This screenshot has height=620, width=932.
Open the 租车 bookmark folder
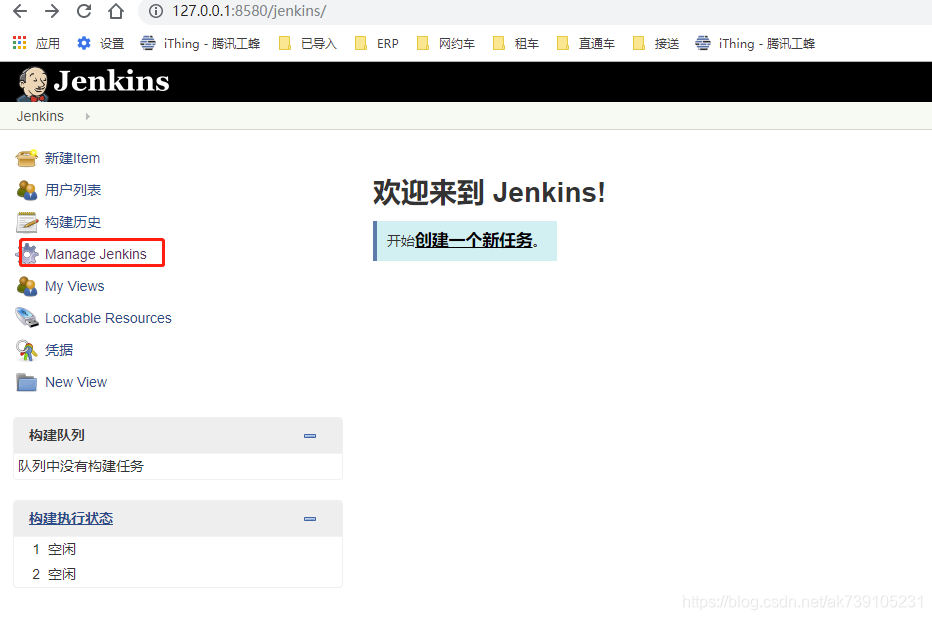pos(516,43)
